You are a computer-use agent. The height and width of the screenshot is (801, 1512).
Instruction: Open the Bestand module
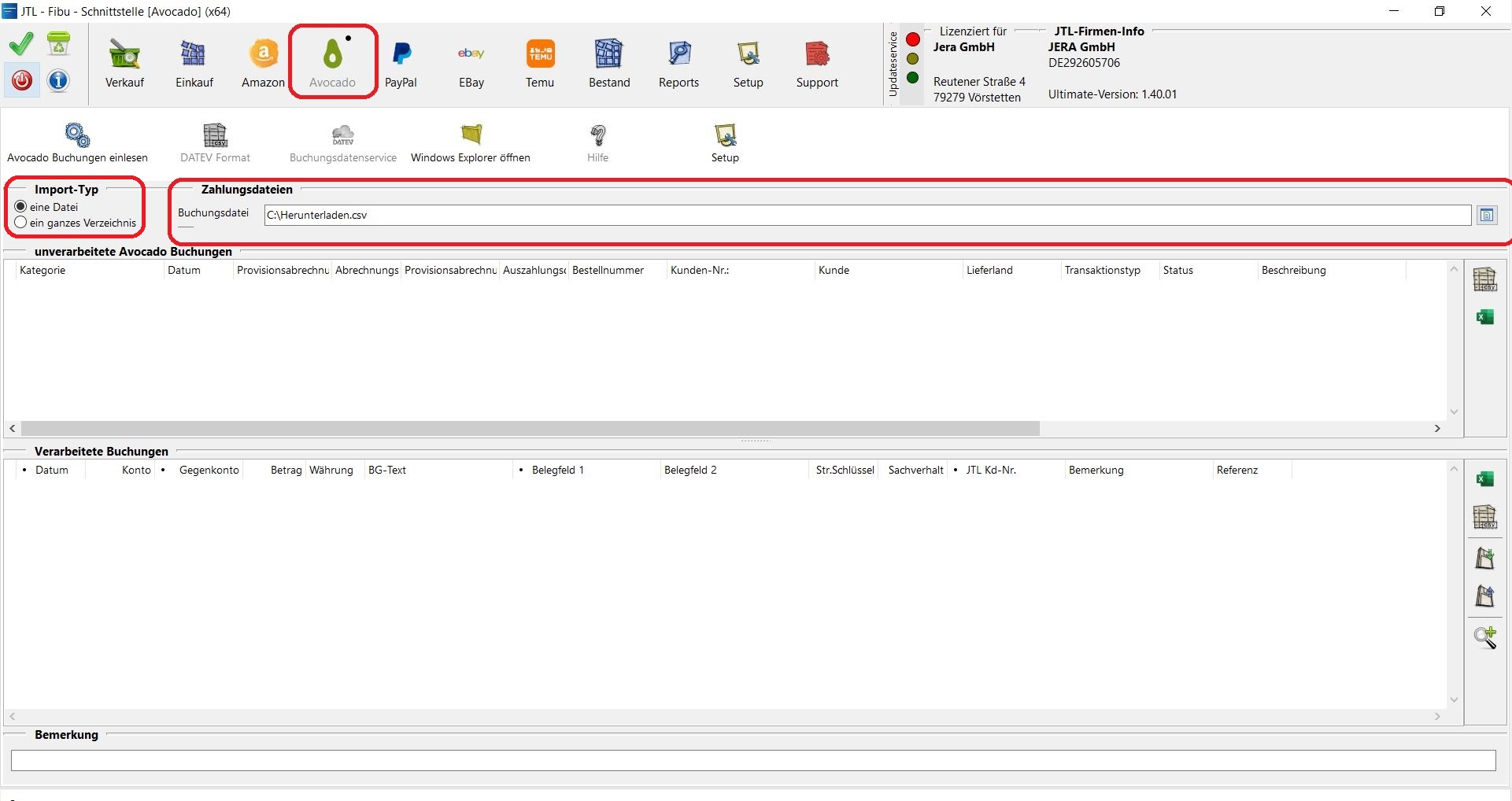[x=609, y=63]
